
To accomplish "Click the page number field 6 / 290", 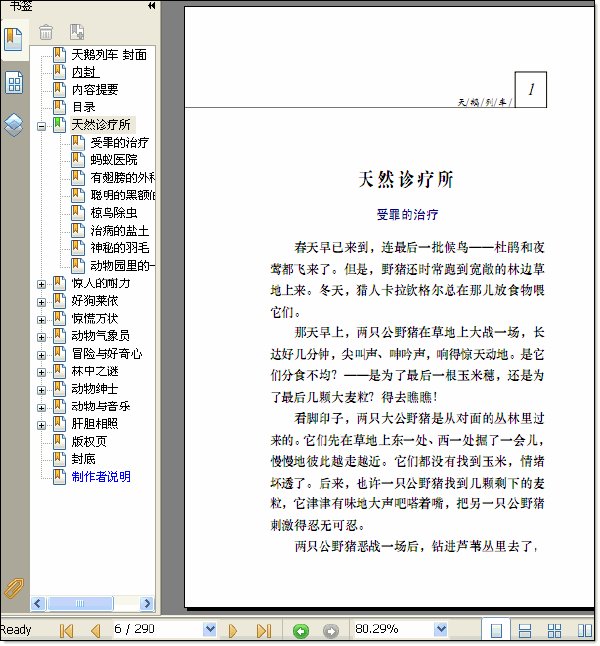I will pyautogui.click(x=158, y=629).
